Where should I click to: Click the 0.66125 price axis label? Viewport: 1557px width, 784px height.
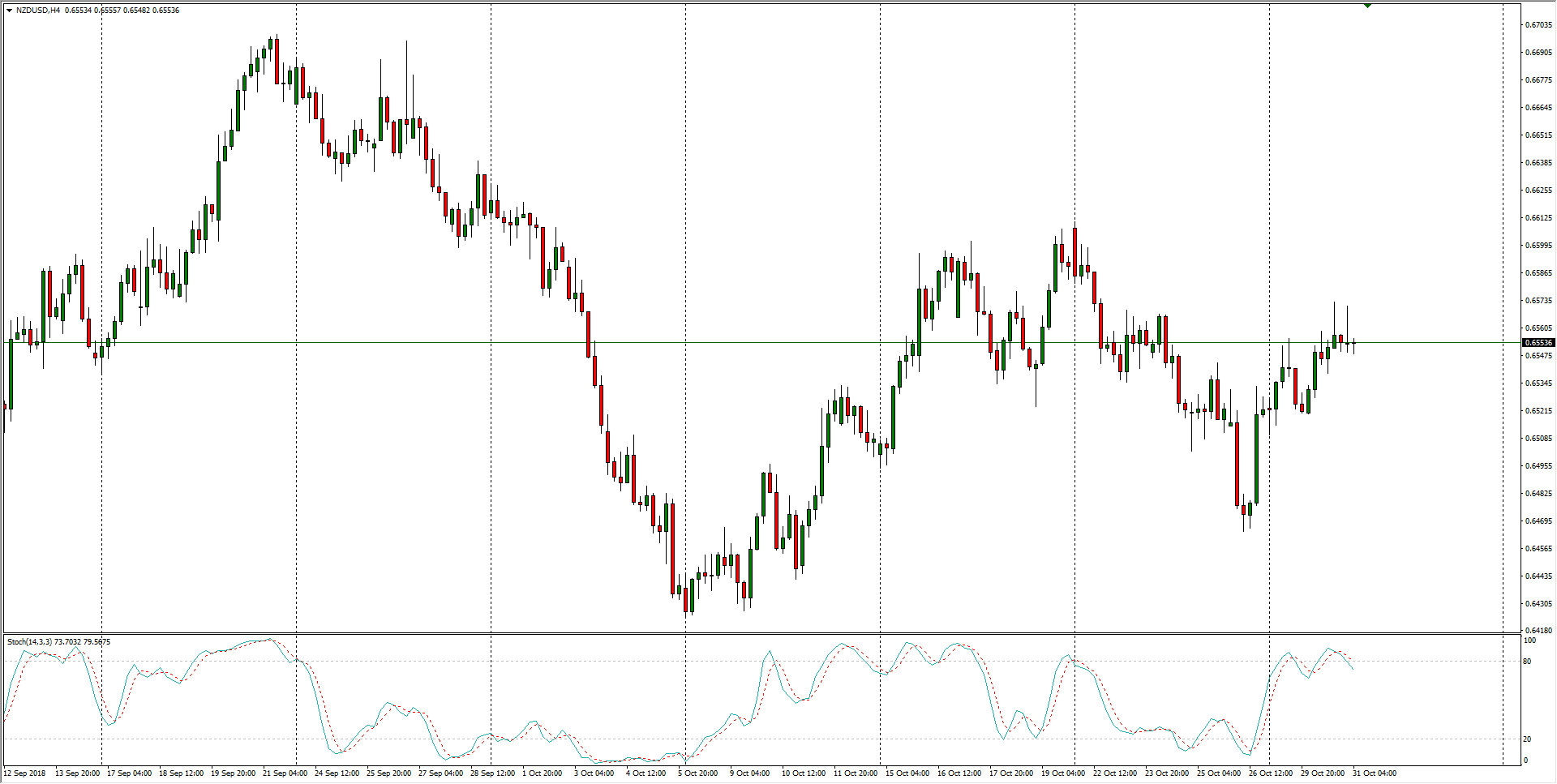[1538, 218]
